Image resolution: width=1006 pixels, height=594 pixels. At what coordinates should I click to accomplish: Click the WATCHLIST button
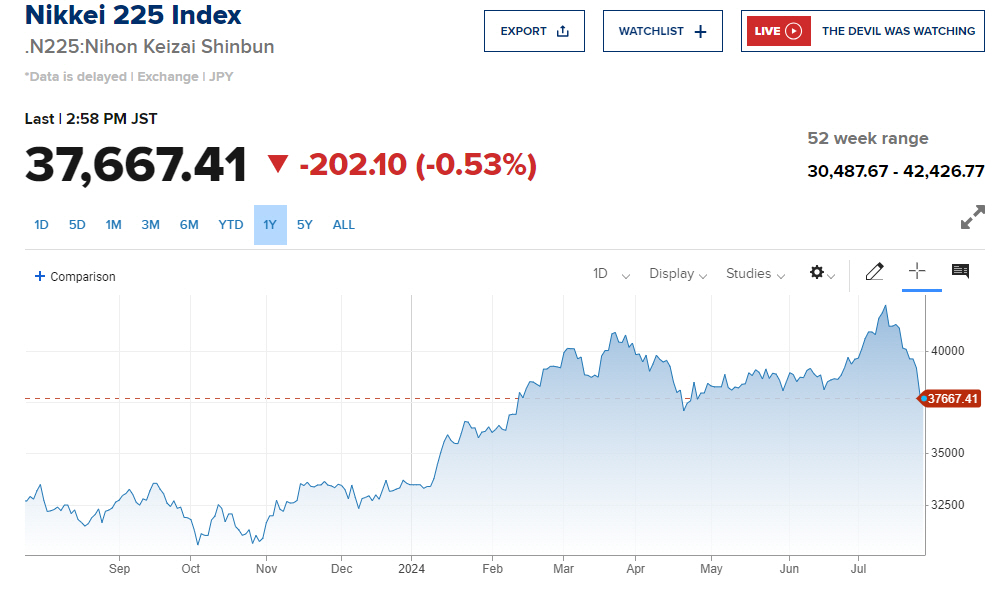coord(662,31)
